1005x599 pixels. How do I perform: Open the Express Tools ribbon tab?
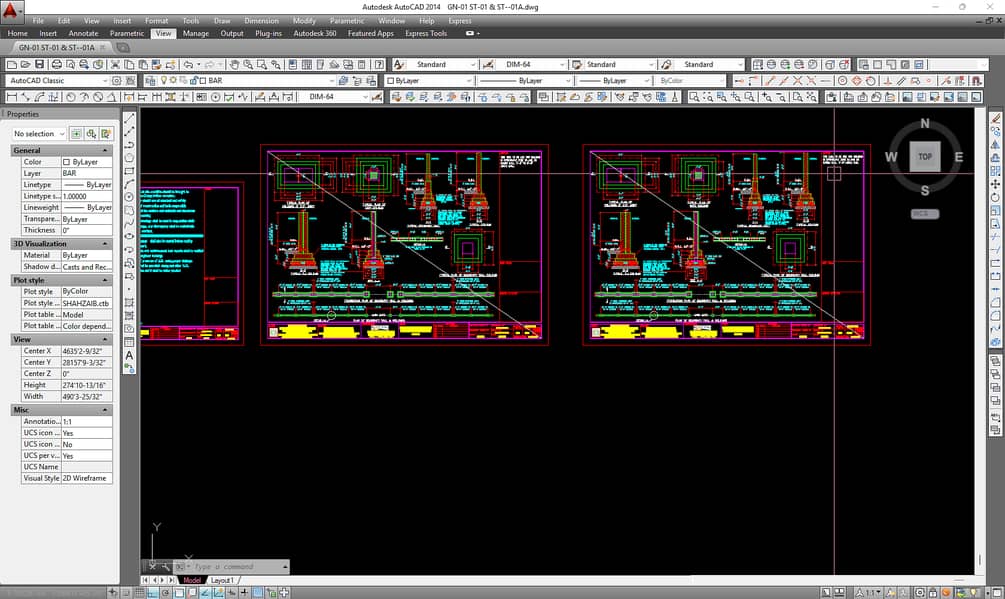[x=426, y=33]
